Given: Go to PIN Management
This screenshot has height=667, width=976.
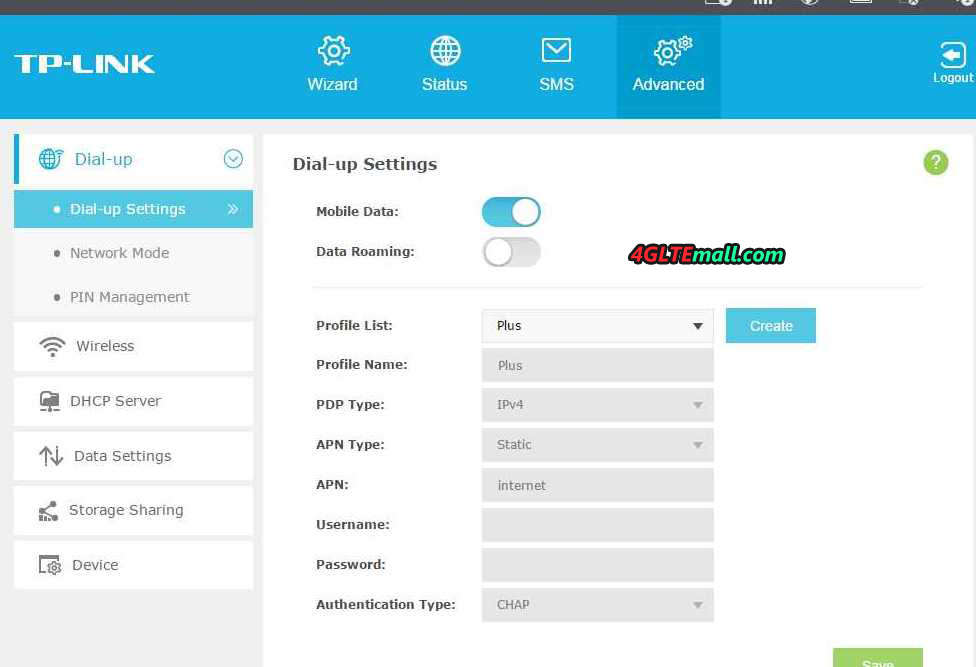Looking at the screenshot, I should (x=129, y=297).
